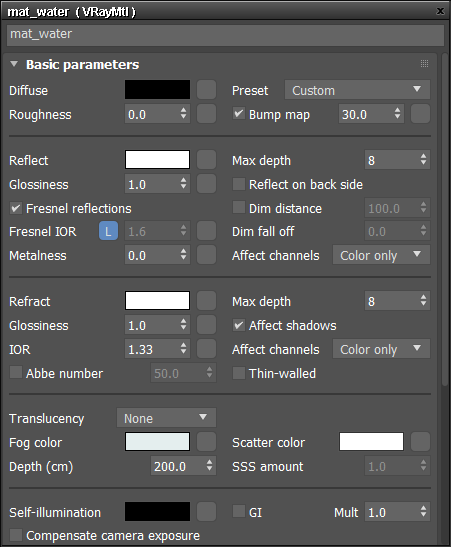
Task: Open the refraction Glossiness map slot
Action: coord(206,325)
